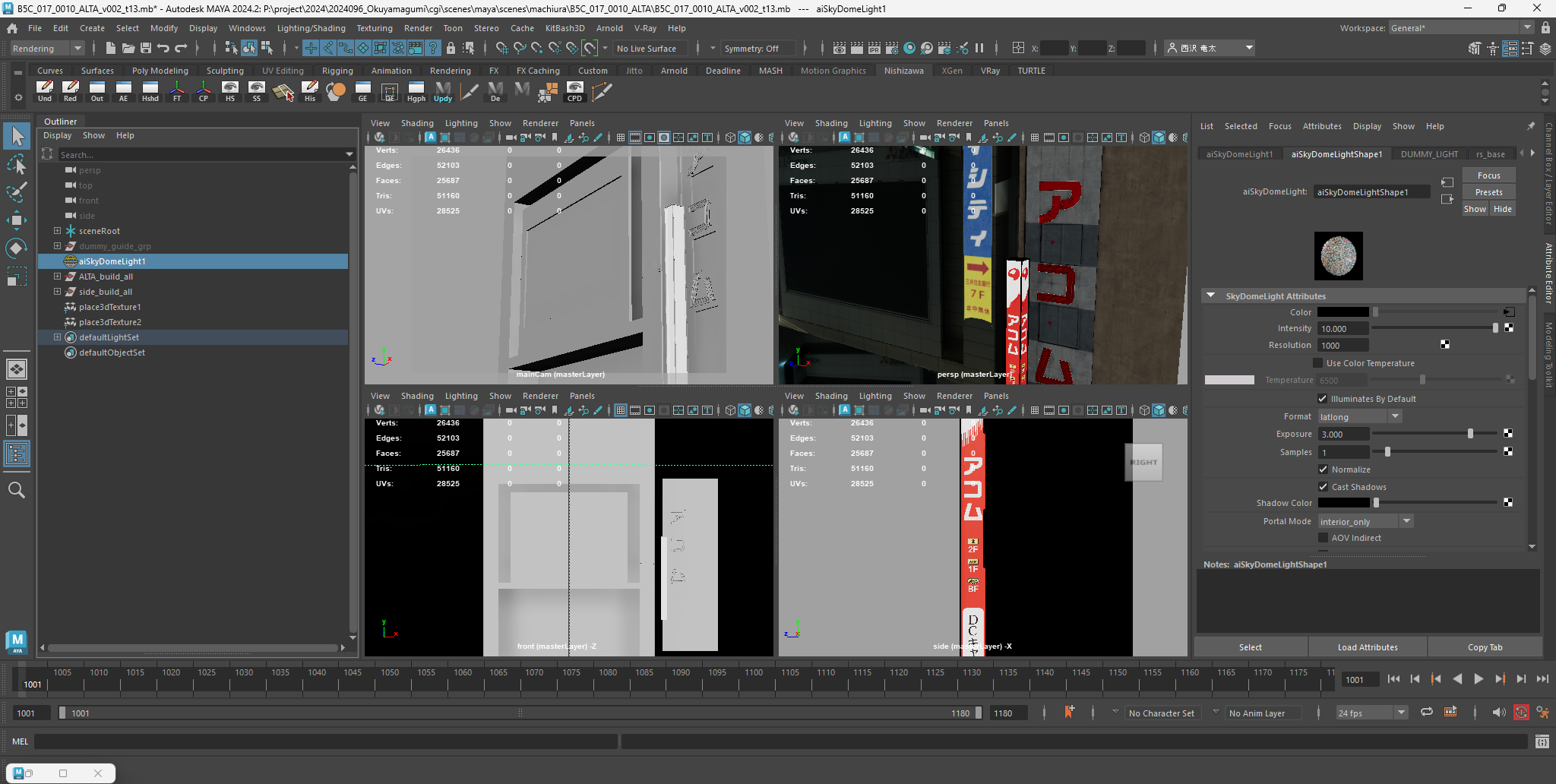
Task: Open the Format latlong dropdown
Action: pos(1360,417)
